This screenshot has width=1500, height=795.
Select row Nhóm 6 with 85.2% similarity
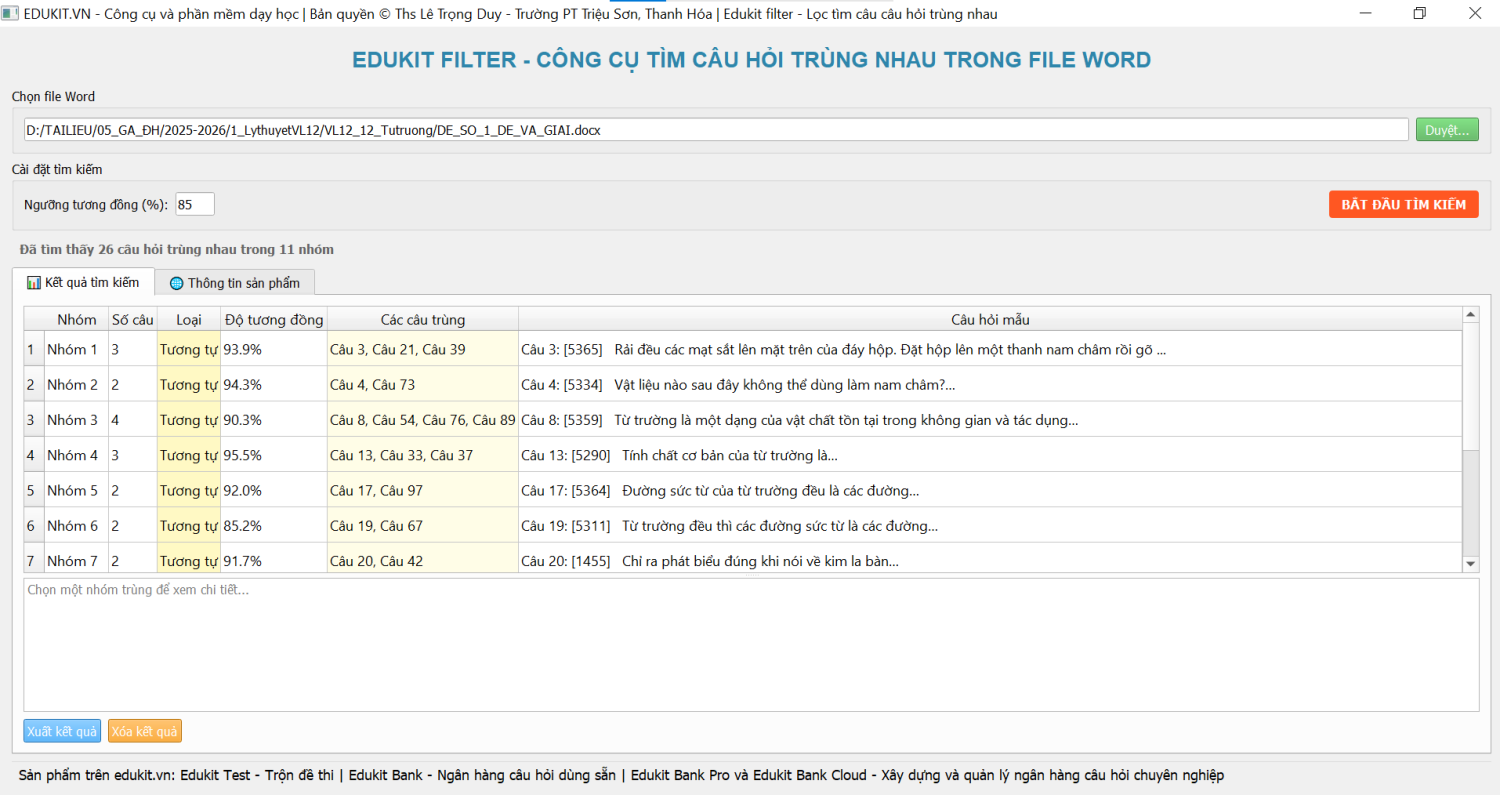click(72, 526)
